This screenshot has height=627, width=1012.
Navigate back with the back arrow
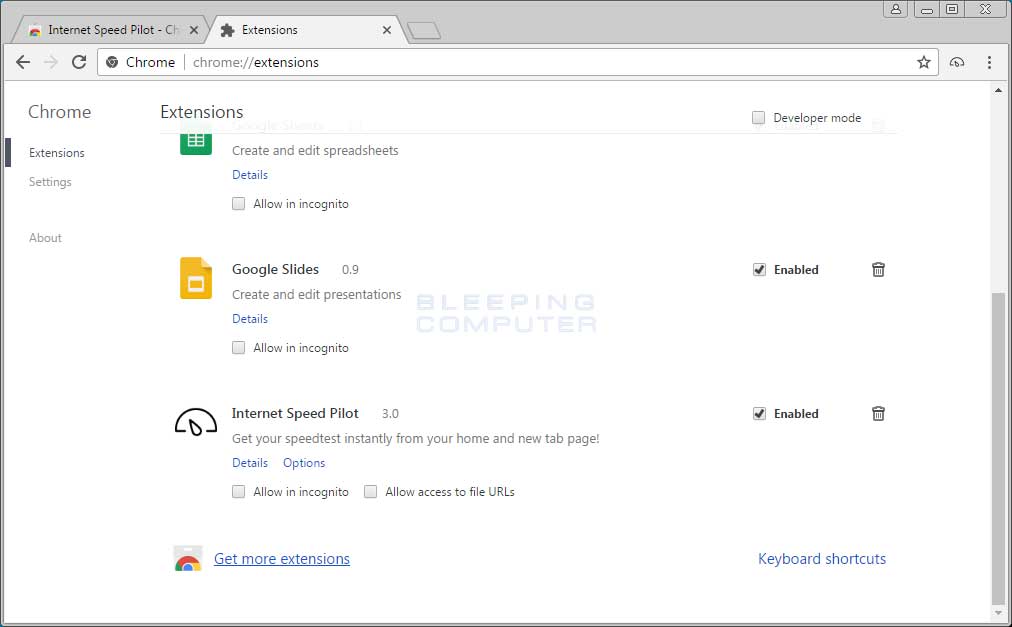[x=23, y=62]
